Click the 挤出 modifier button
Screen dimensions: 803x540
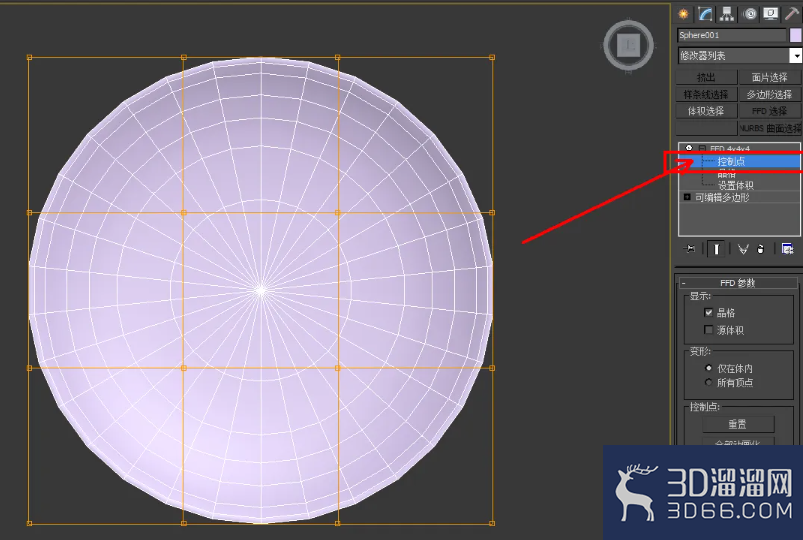point(706,77)
